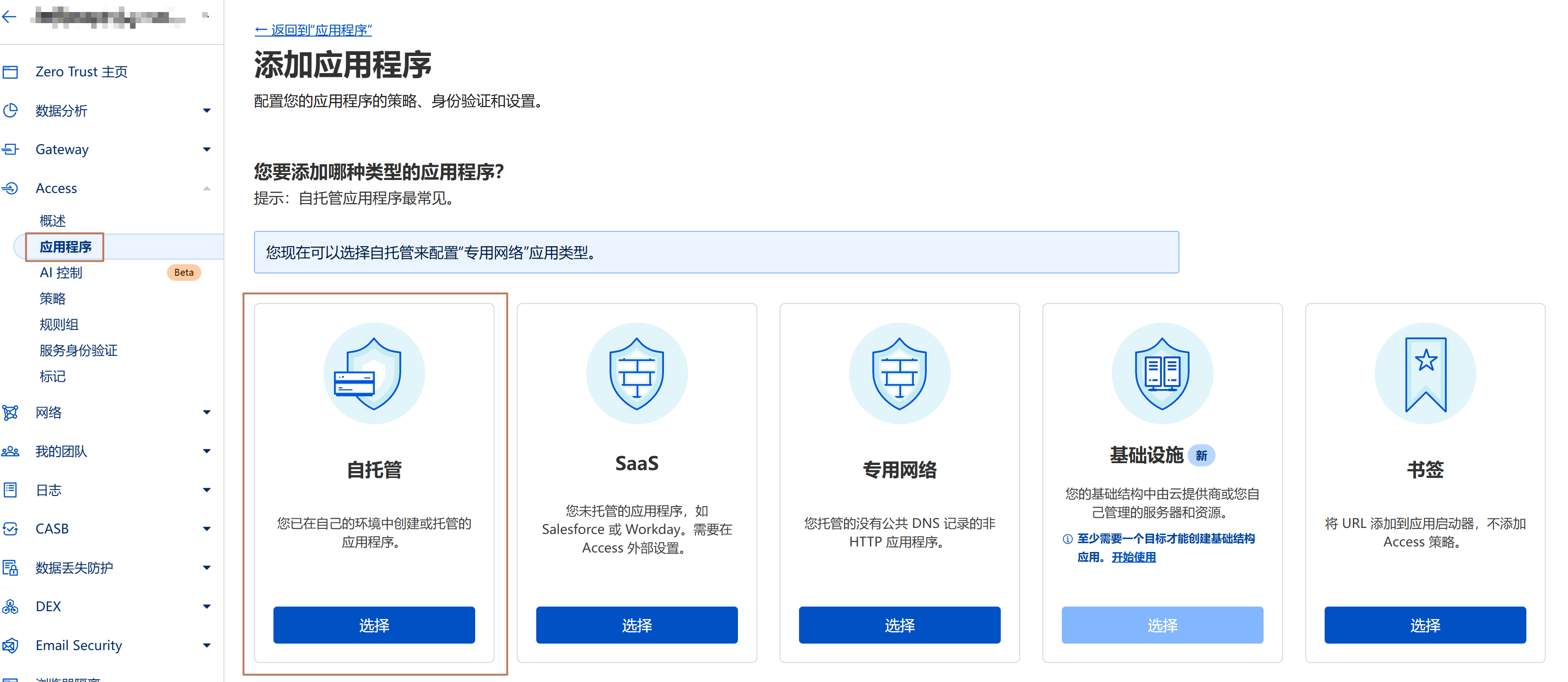The image size is (1568, 682).
Task: Collapse the Access menu arrow
Action: (x=207, y=188)
